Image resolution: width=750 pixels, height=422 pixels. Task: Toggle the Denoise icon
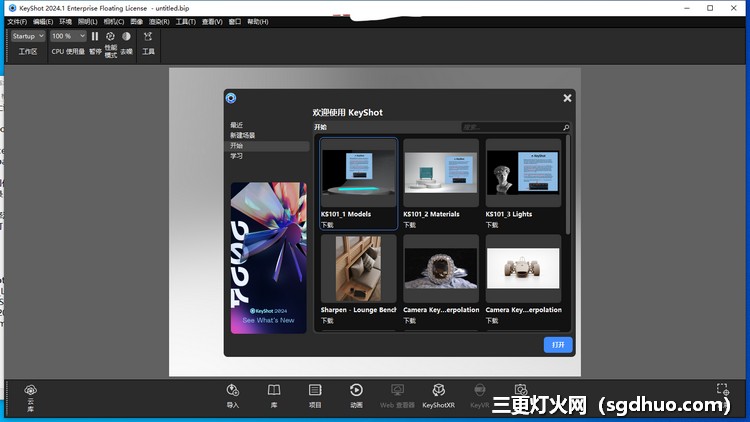point(126,36)
